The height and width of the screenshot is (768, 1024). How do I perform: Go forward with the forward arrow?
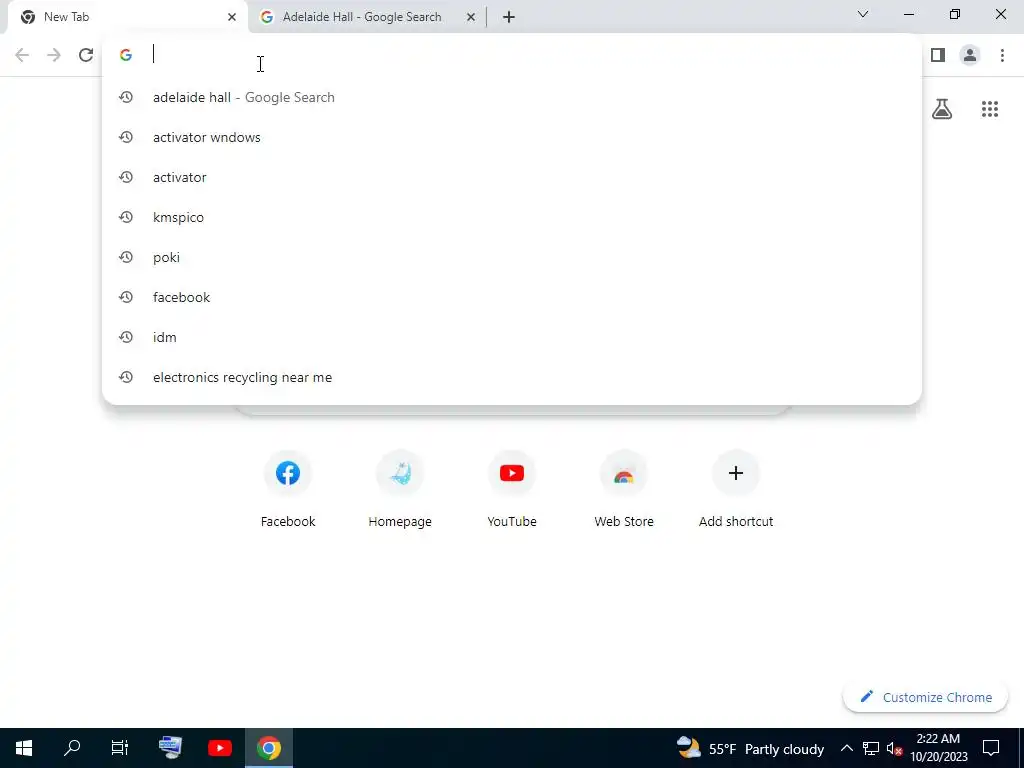click(54, 55)
